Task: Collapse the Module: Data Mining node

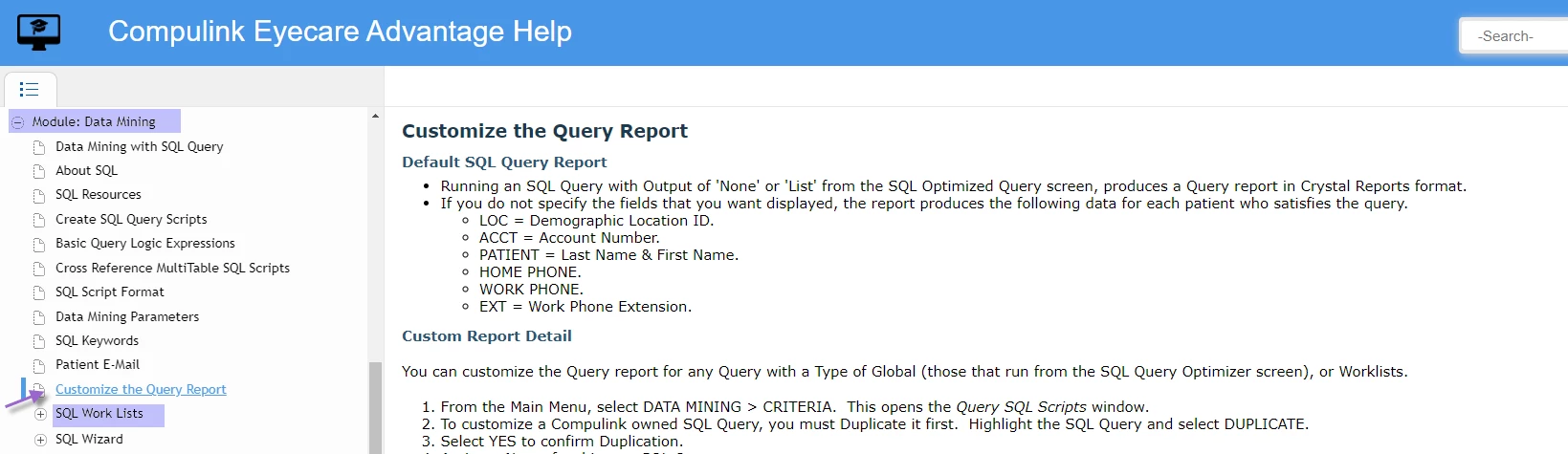Action: (x=17, y=122)
